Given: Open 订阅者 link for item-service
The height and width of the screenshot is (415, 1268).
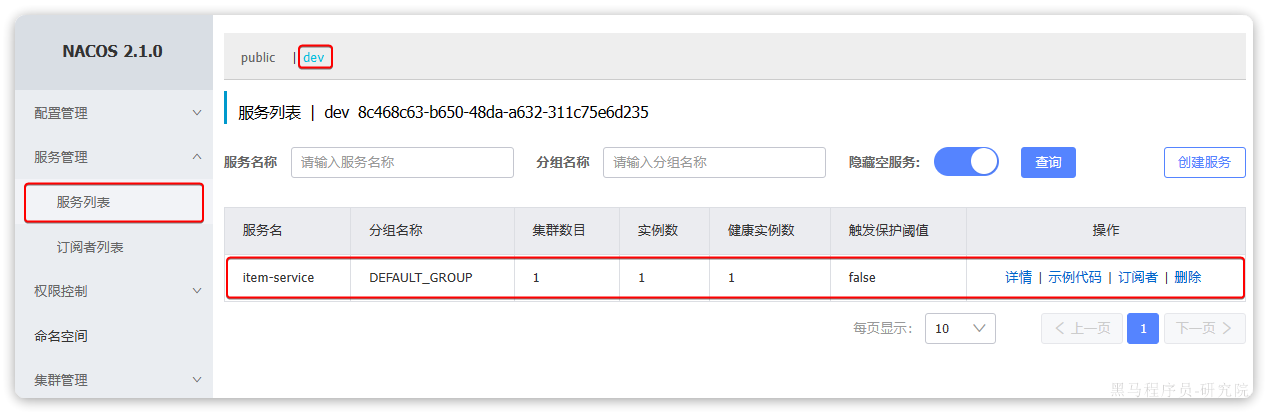Looking at the screenshot, I should click(1138, 277).
